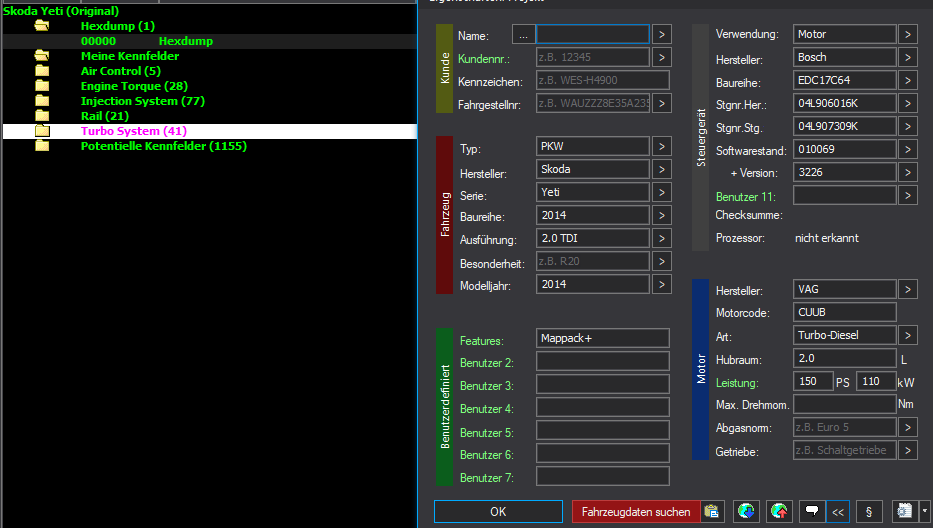Click the Stgnr.Her. field 04L906016K
933x528 pixels.
tap(844, 104)
